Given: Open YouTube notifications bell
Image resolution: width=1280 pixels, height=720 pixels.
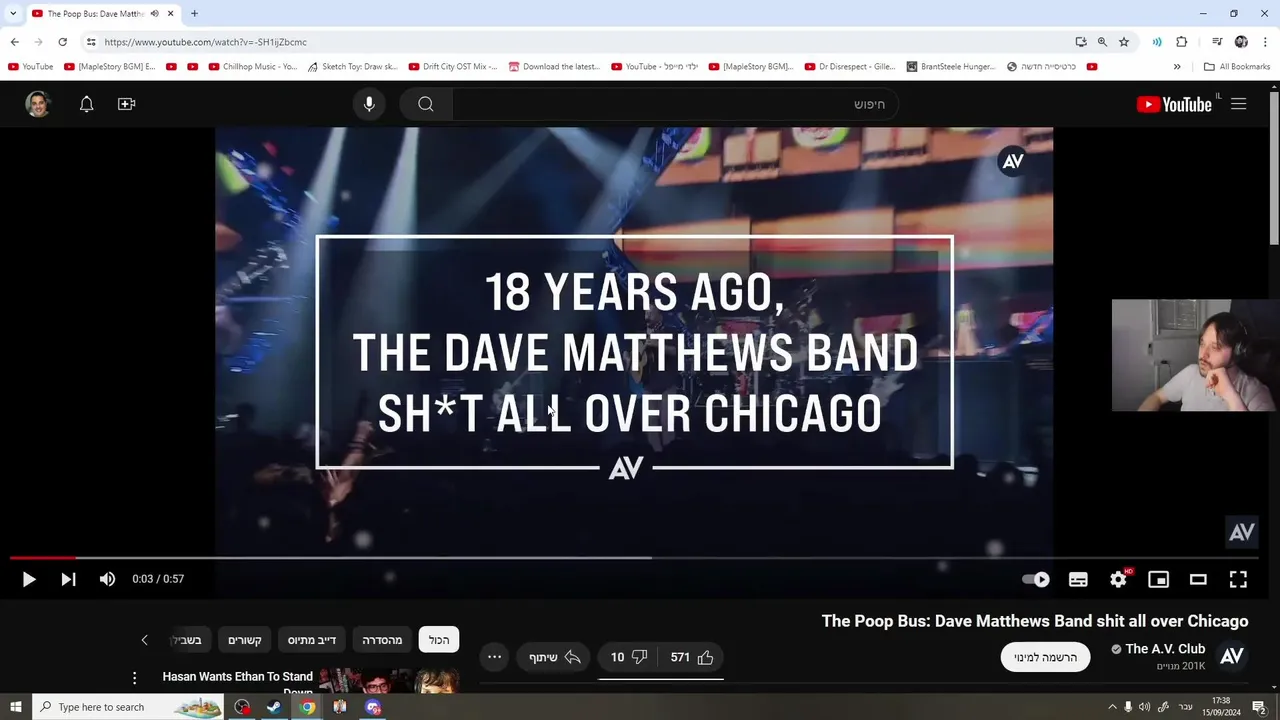Looking at the screenshot, I should (x=86, y=104).
